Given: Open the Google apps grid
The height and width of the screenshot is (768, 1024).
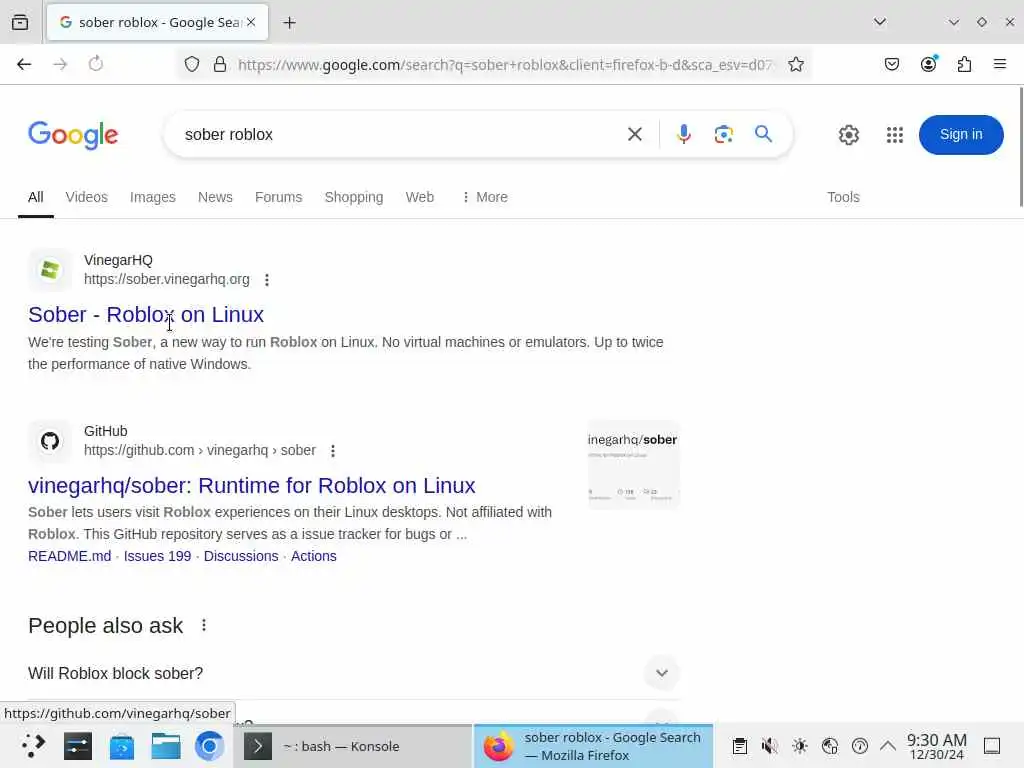Looking at the screenshot, I should point(895,135).
